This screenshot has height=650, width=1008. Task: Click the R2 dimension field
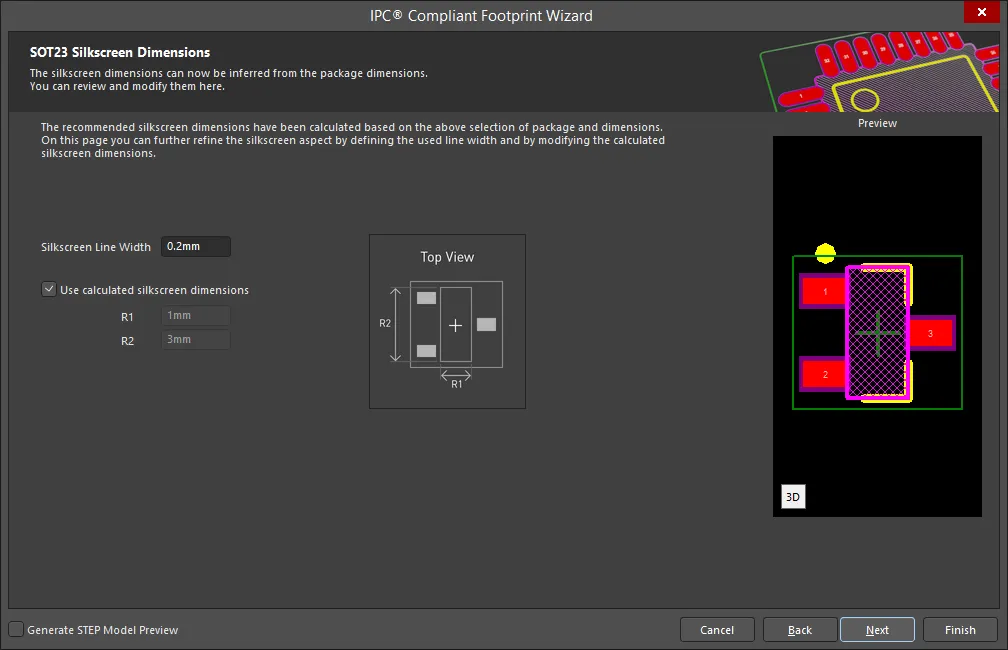click(195, 339)
